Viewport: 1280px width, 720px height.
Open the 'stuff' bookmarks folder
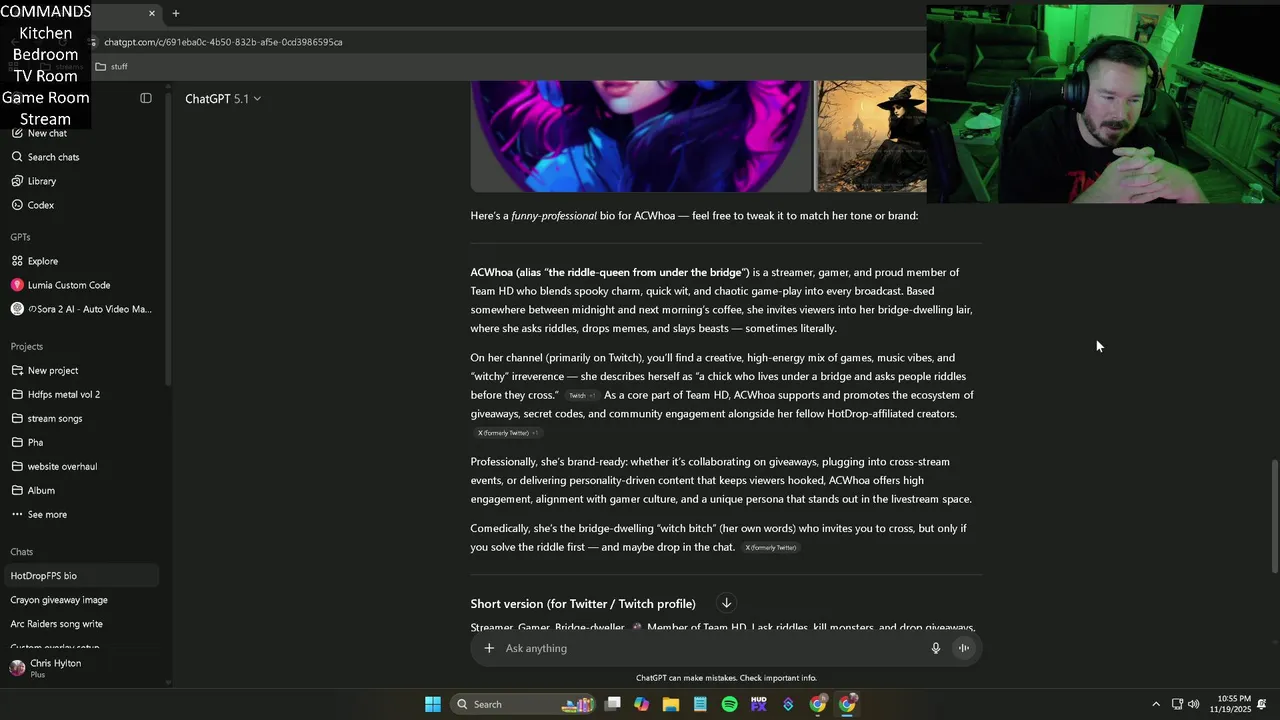111,66
